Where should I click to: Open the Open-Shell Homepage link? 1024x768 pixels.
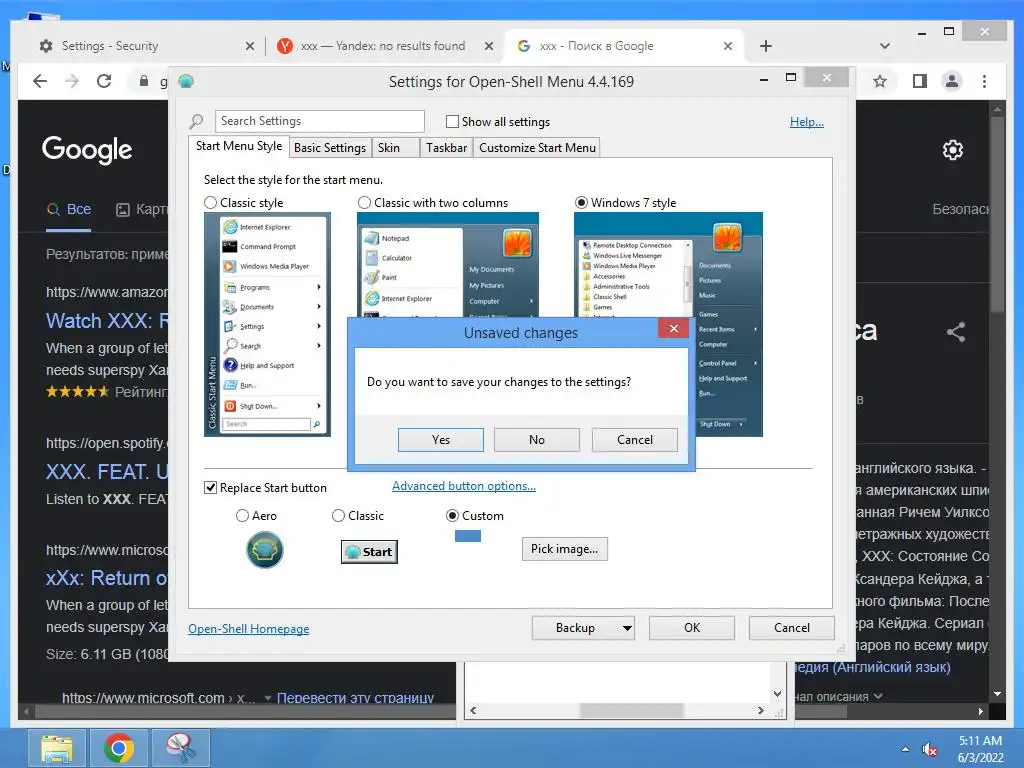[249, 629]
